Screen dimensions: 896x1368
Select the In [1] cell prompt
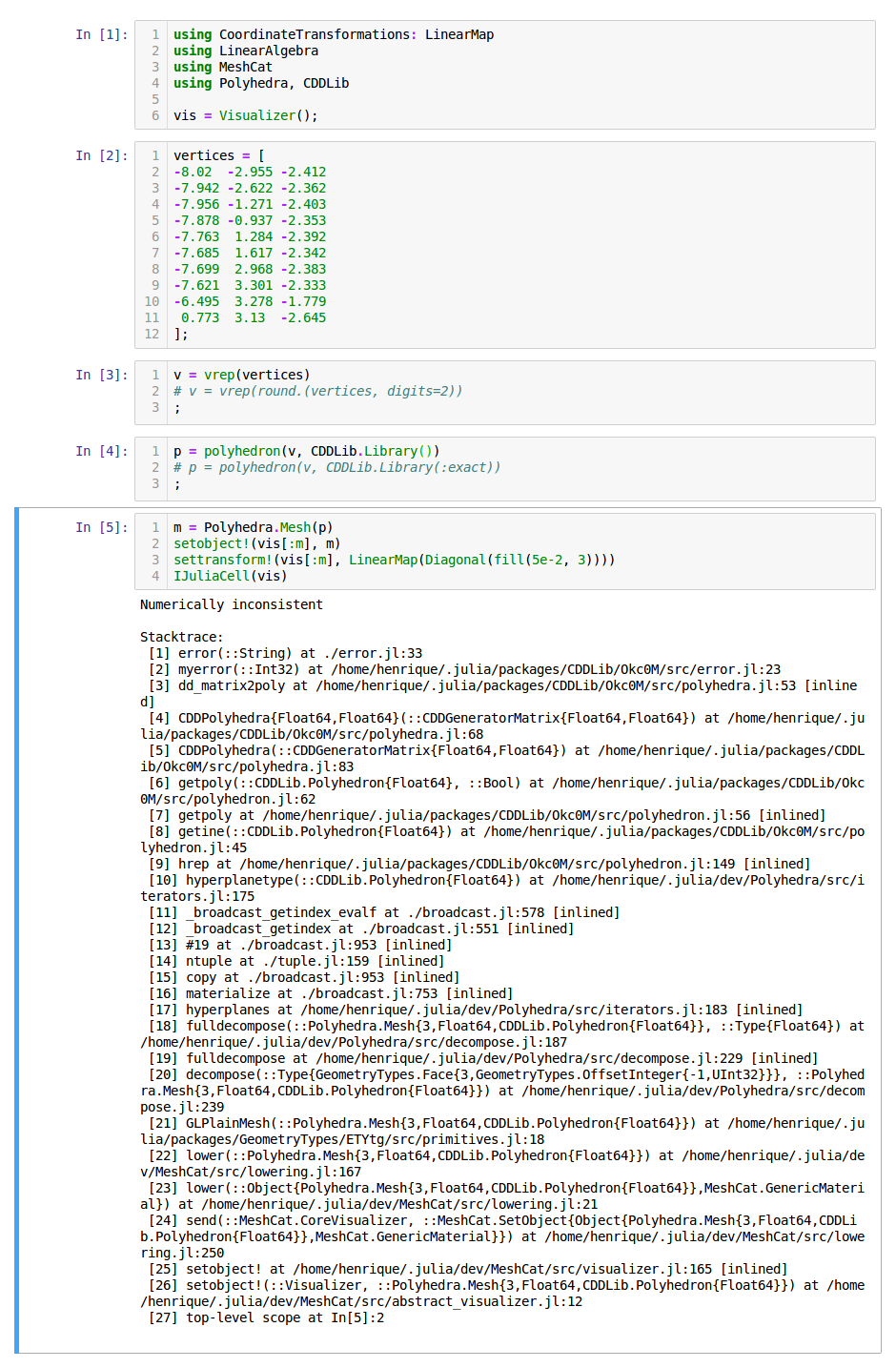pos(101,34)
